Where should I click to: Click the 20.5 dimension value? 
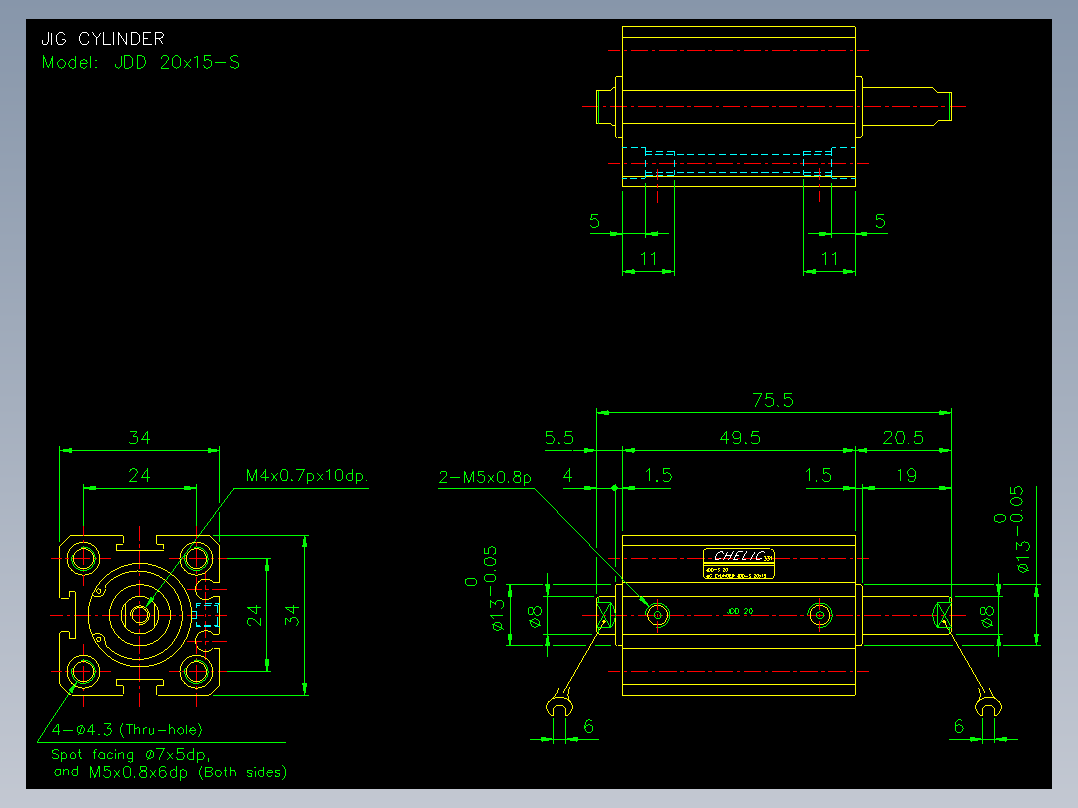tap(903, 438)
